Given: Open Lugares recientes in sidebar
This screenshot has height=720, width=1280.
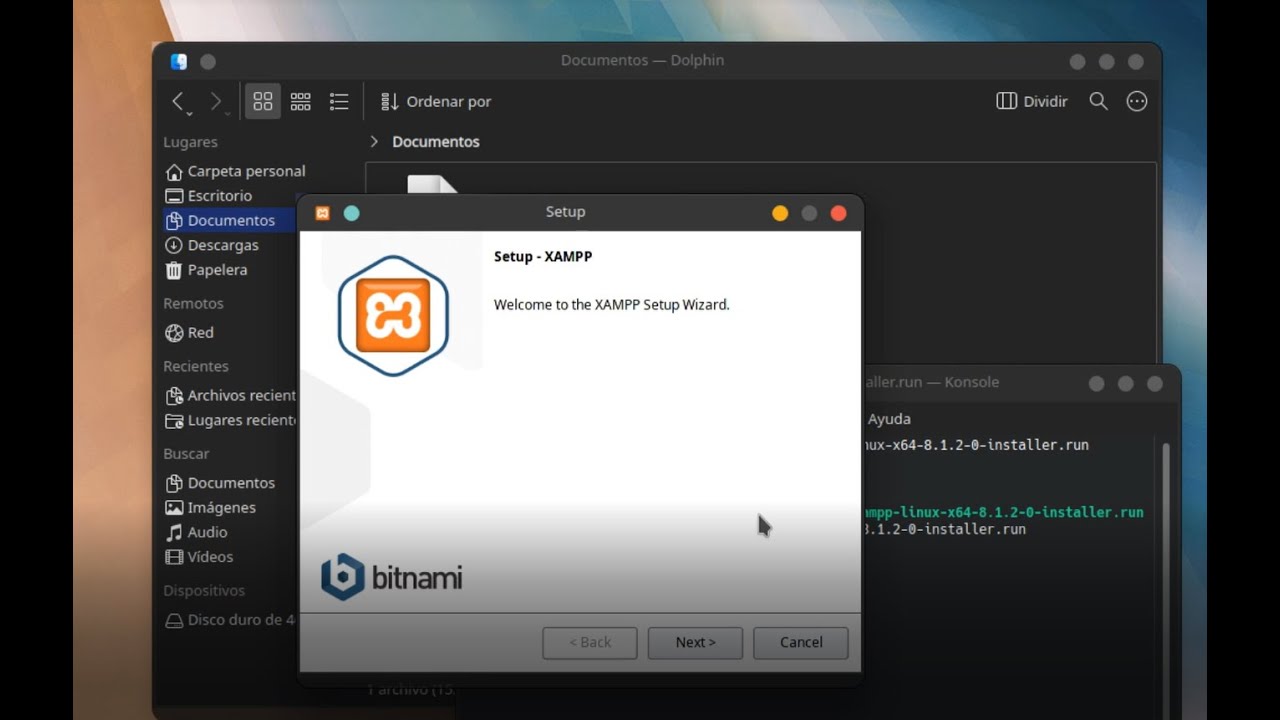Looking at the screenshot, I should pos(230,420).
